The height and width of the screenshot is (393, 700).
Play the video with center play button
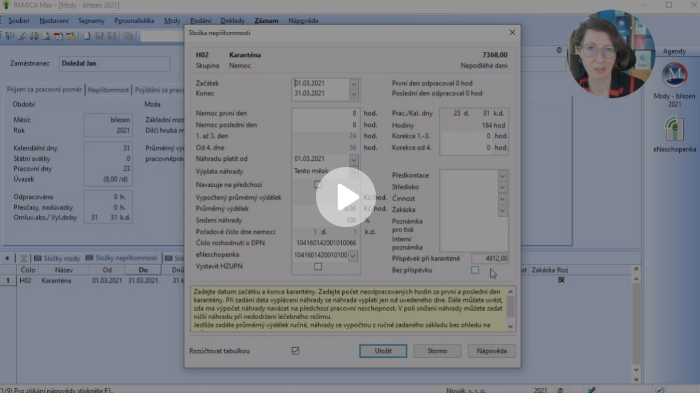(346, 197)
